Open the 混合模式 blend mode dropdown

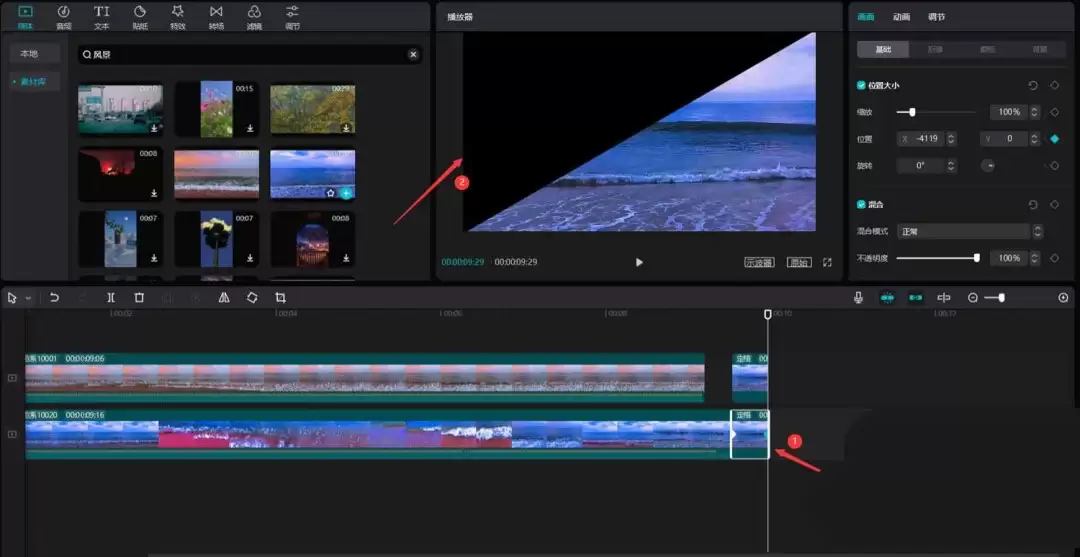tap(966, 231)
